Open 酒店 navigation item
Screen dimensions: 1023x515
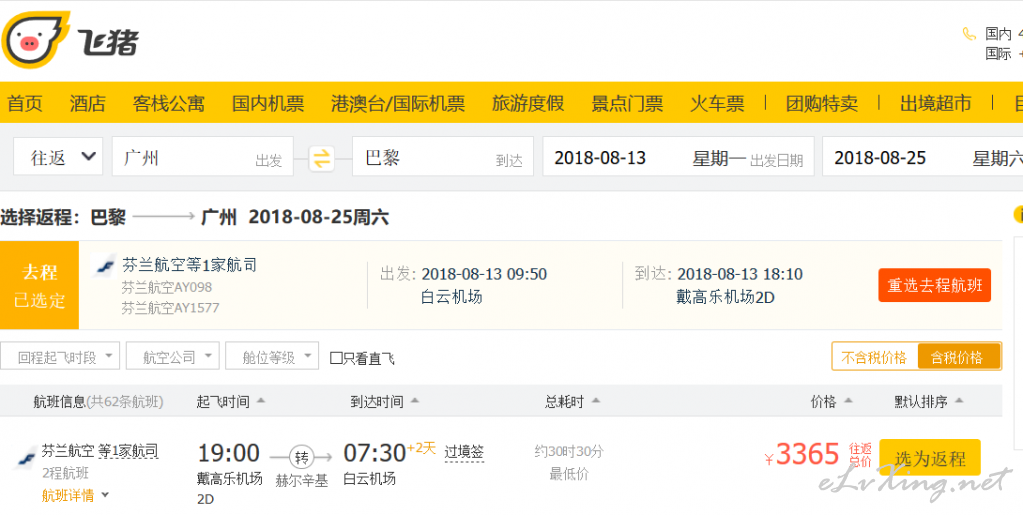coord(87,103)
